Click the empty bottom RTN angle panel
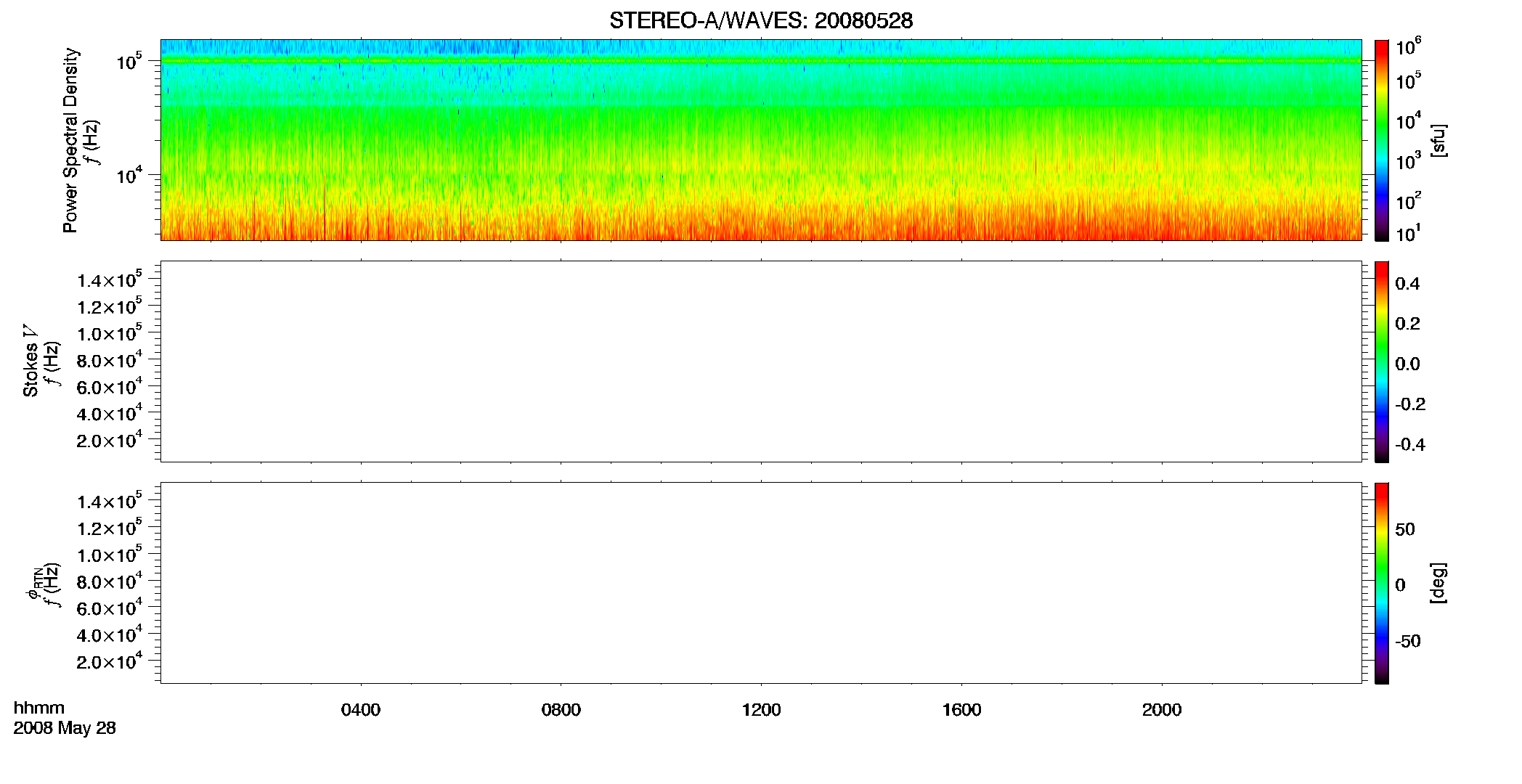 coord(761,583)
